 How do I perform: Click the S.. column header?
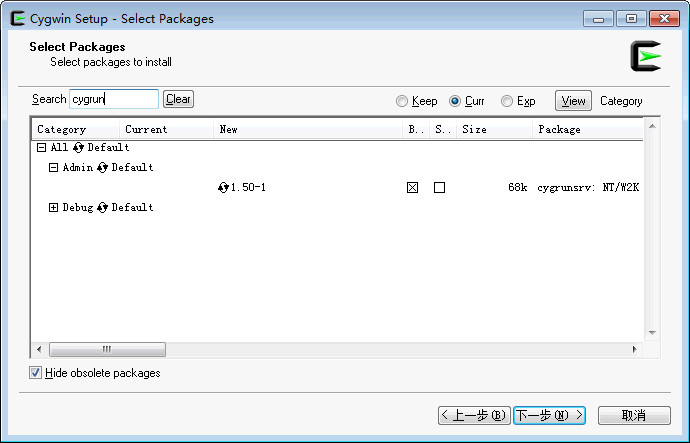[443, 129]
